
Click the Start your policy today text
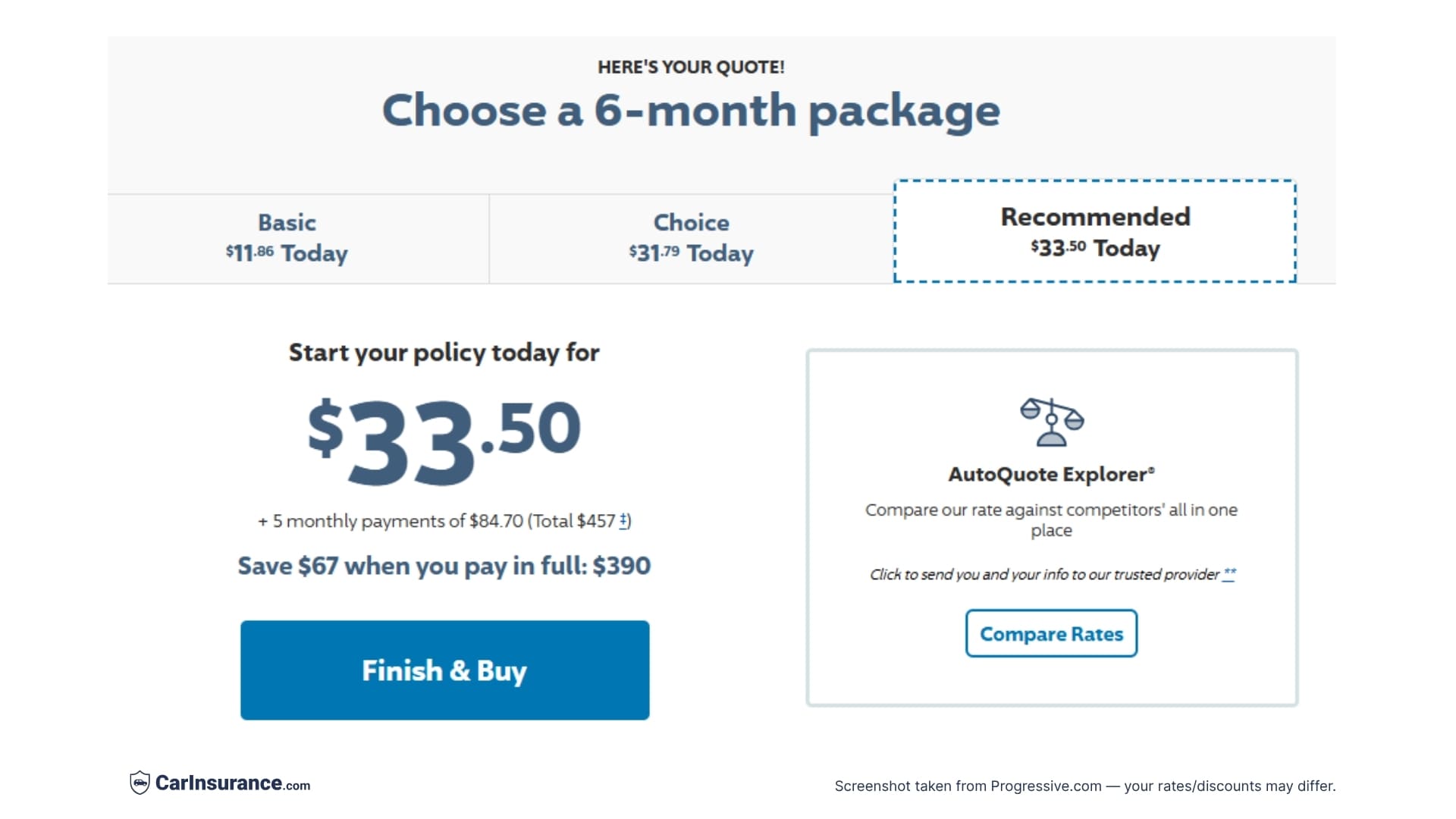click(444, 351)
